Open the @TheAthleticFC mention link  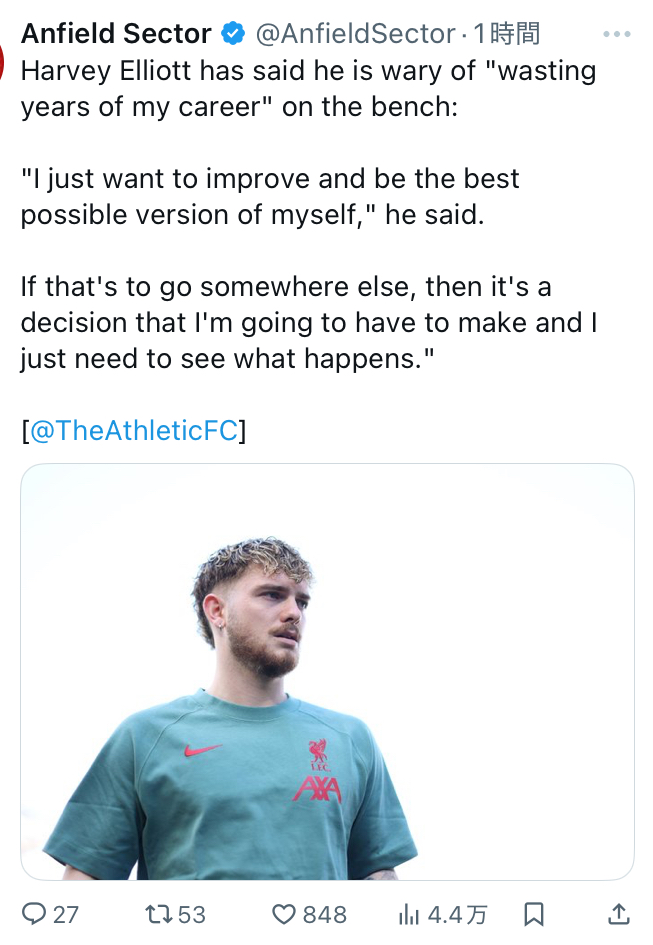tap(134, 430)
